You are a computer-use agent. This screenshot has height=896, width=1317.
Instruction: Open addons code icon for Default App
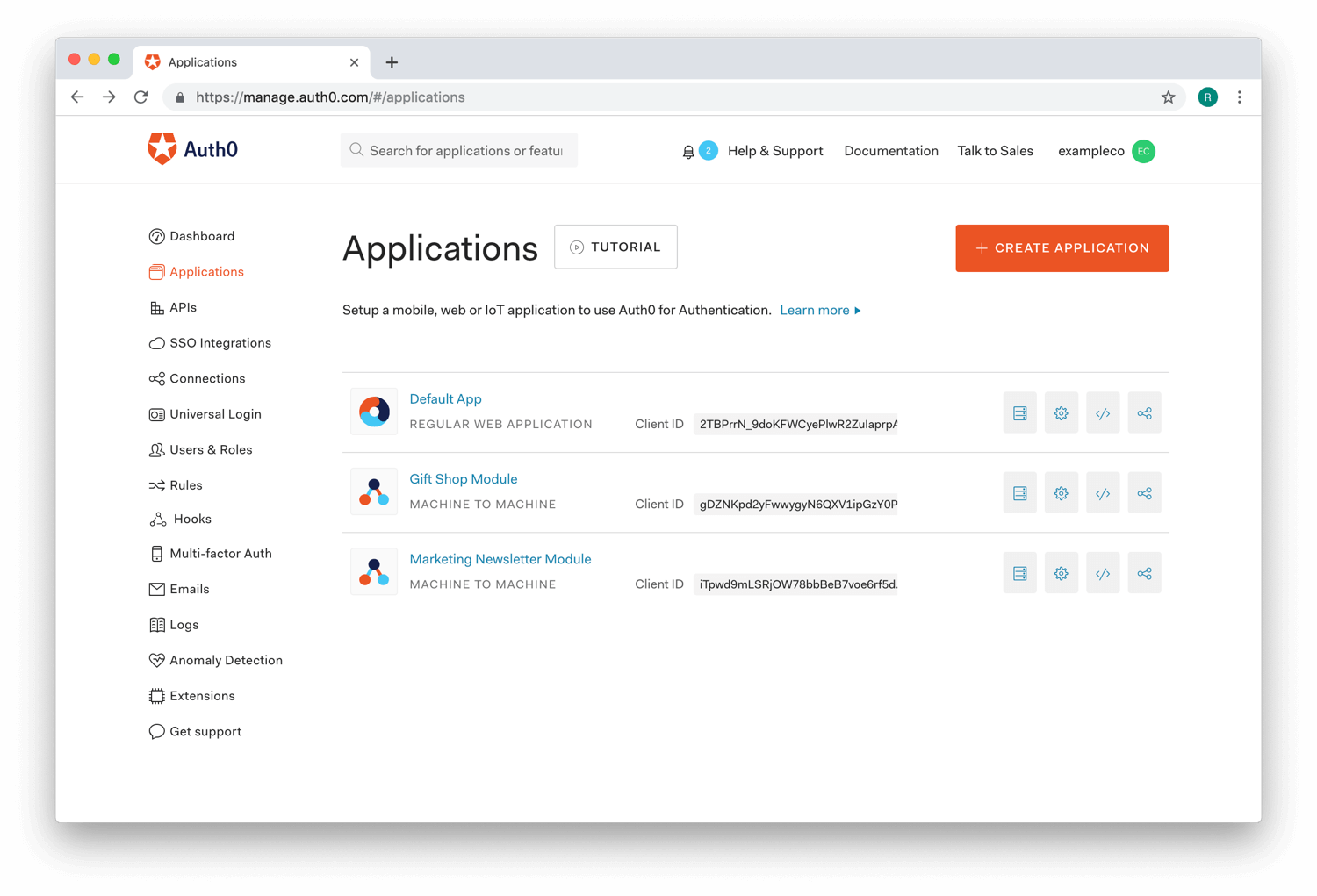(1103, 413)
